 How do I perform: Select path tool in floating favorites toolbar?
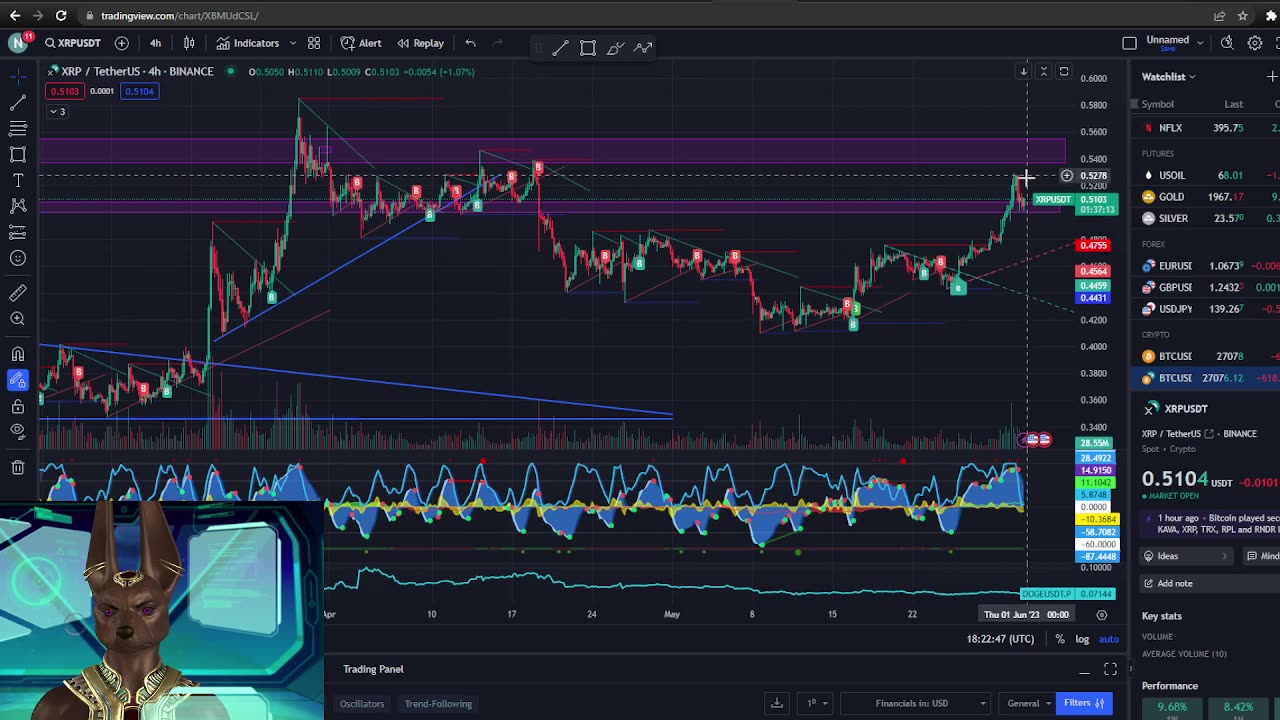(643, 47)
